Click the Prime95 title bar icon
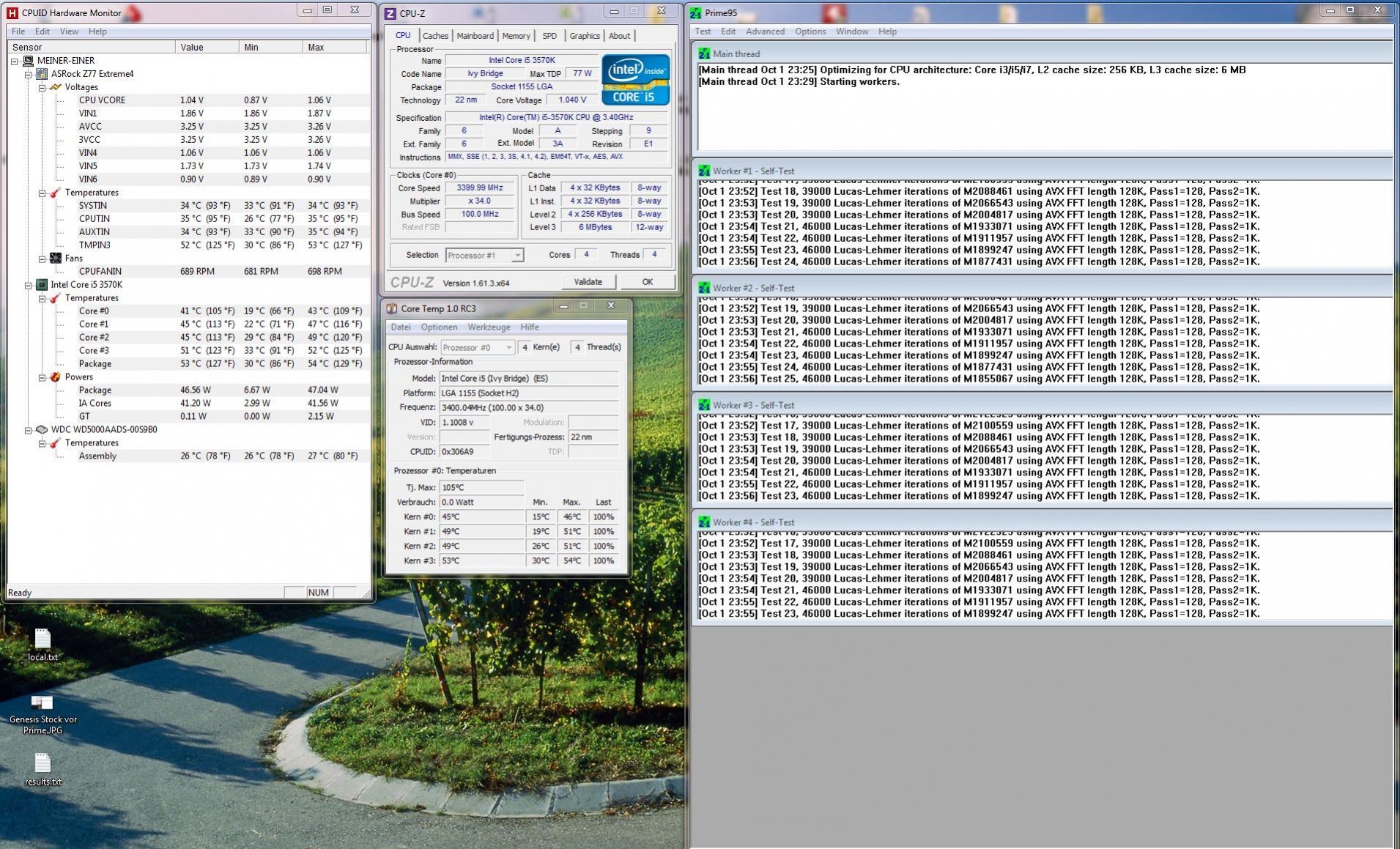Image resolution: width=1400 pixels, height=849 pixels. coord(695,12)
